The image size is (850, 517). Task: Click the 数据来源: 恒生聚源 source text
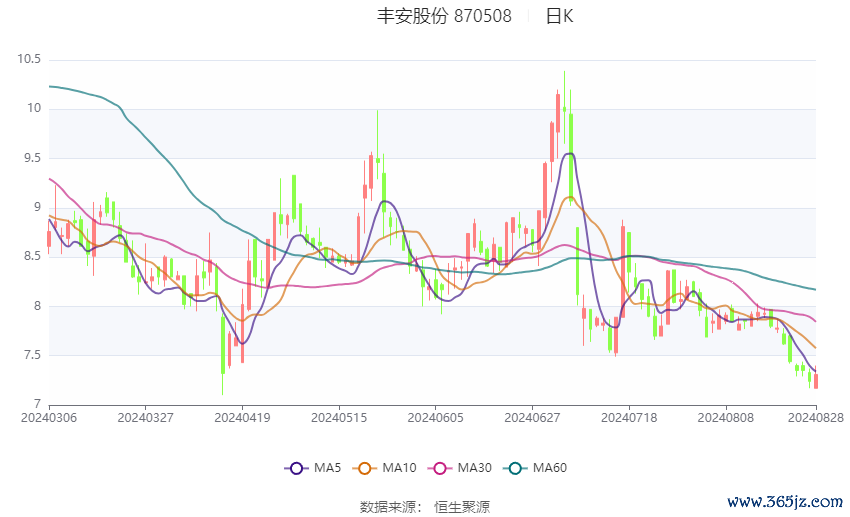425,507
